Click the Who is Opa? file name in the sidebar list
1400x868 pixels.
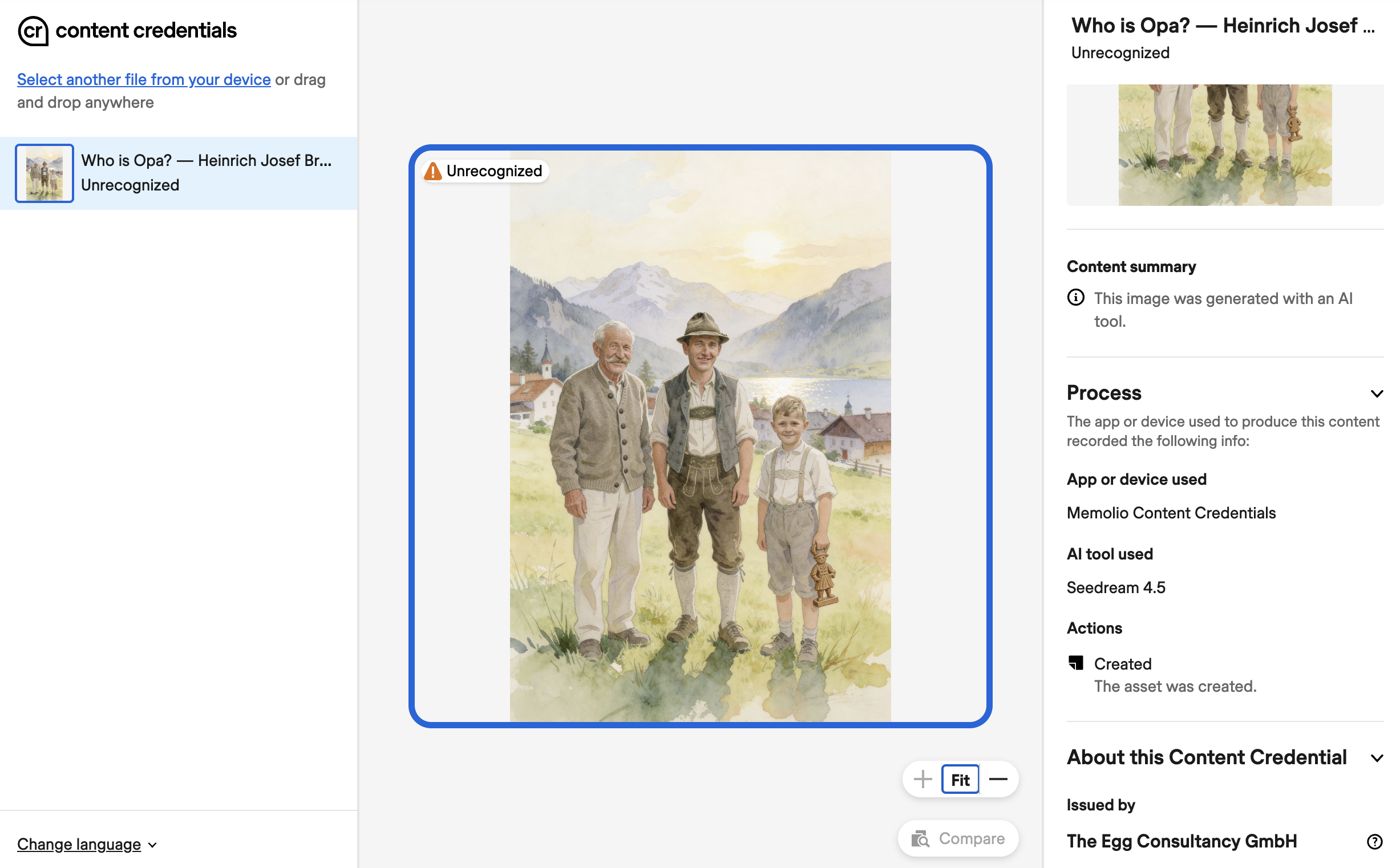[x=206, y=160]
